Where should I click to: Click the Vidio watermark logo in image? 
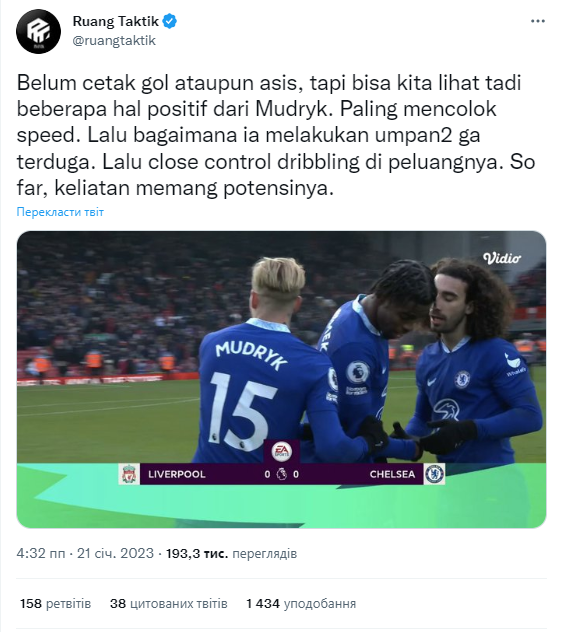coord(502,258)
